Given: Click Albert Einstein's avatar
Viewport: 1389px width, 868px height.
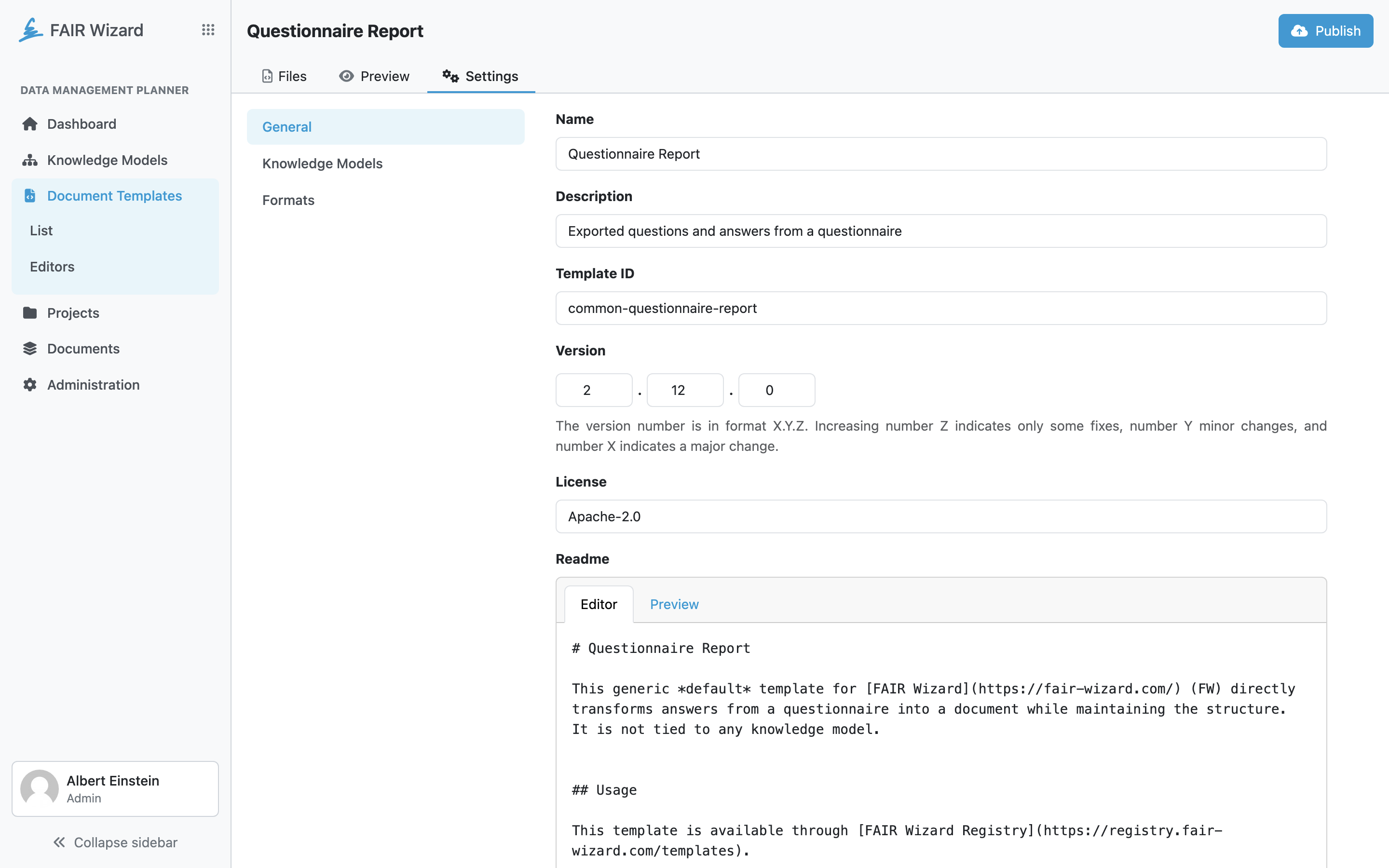Looking at the screenshot, I should [x=40, y=788].
